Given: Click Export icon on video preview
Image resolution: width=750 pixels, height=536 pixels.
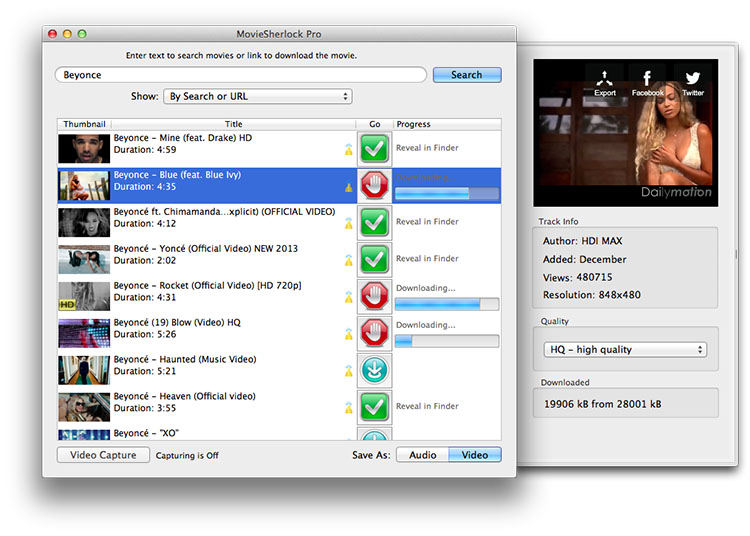Looking at the screenshot, I should [x=605, y=83].
